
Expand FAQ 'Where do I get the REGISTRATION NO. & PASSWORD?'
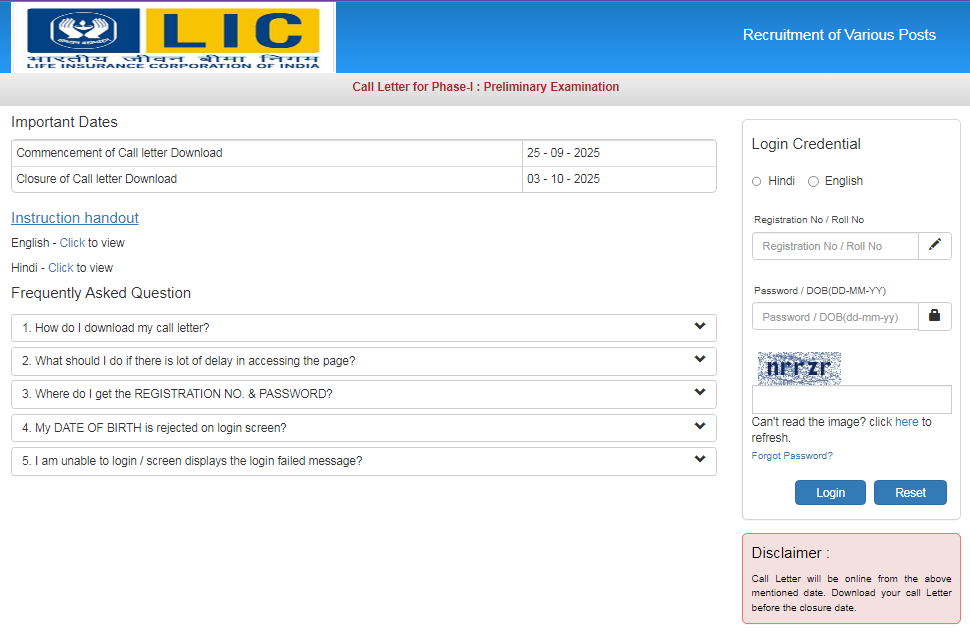364,394
